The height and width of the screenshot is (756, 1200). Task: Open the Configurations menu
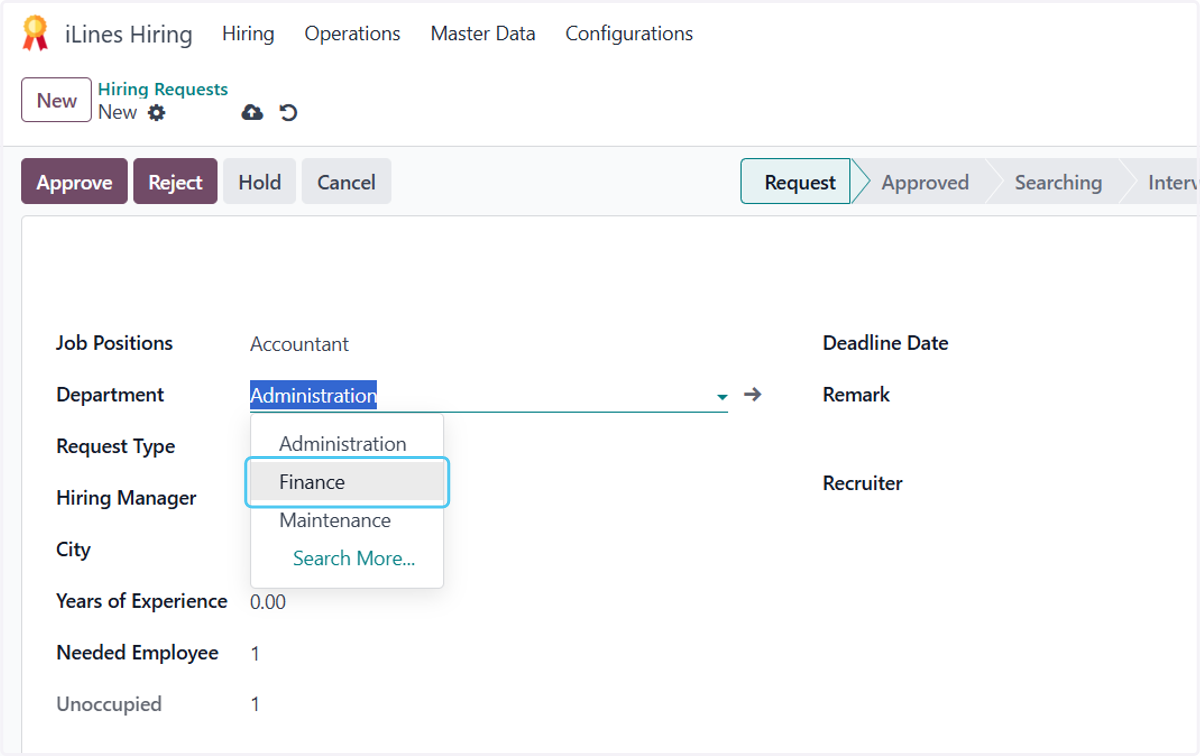tap(629, 33)
